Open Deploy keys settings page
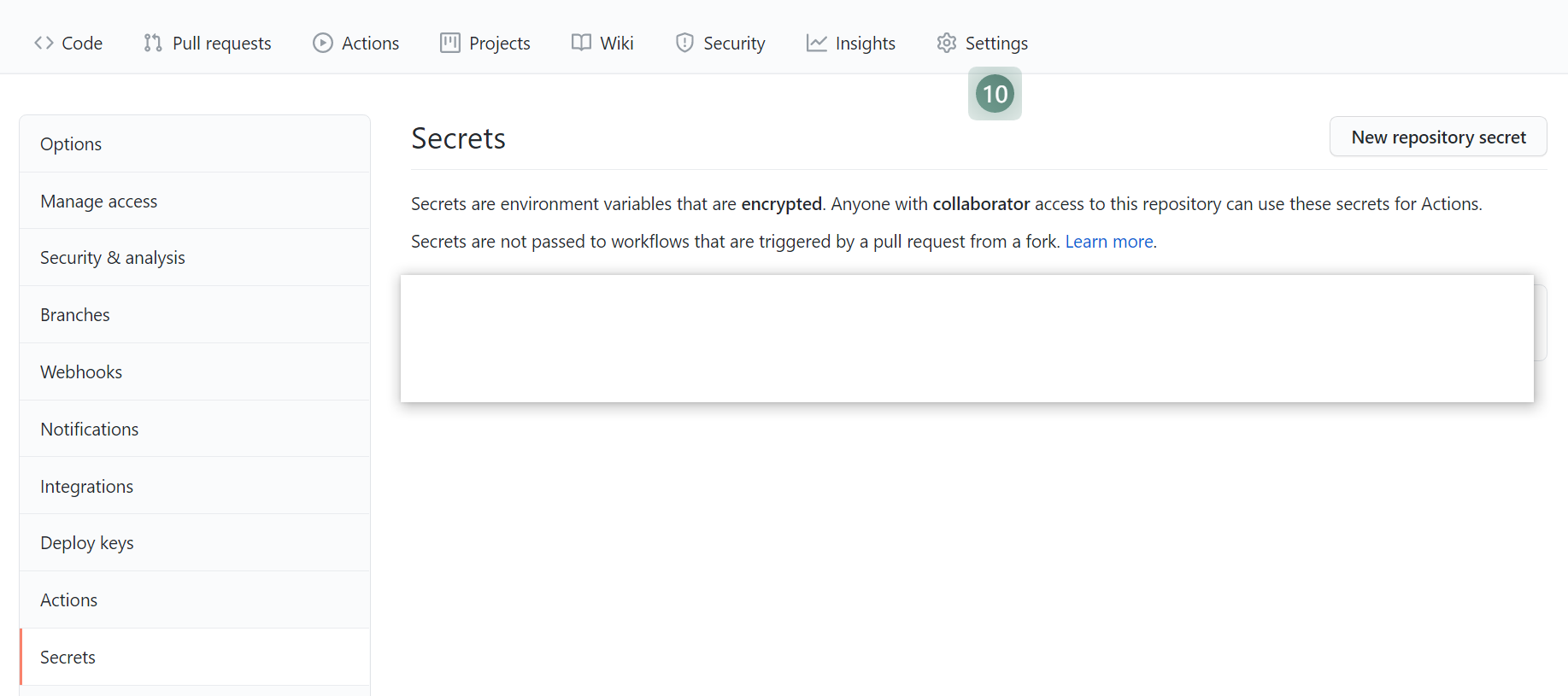 click(195, 543)
